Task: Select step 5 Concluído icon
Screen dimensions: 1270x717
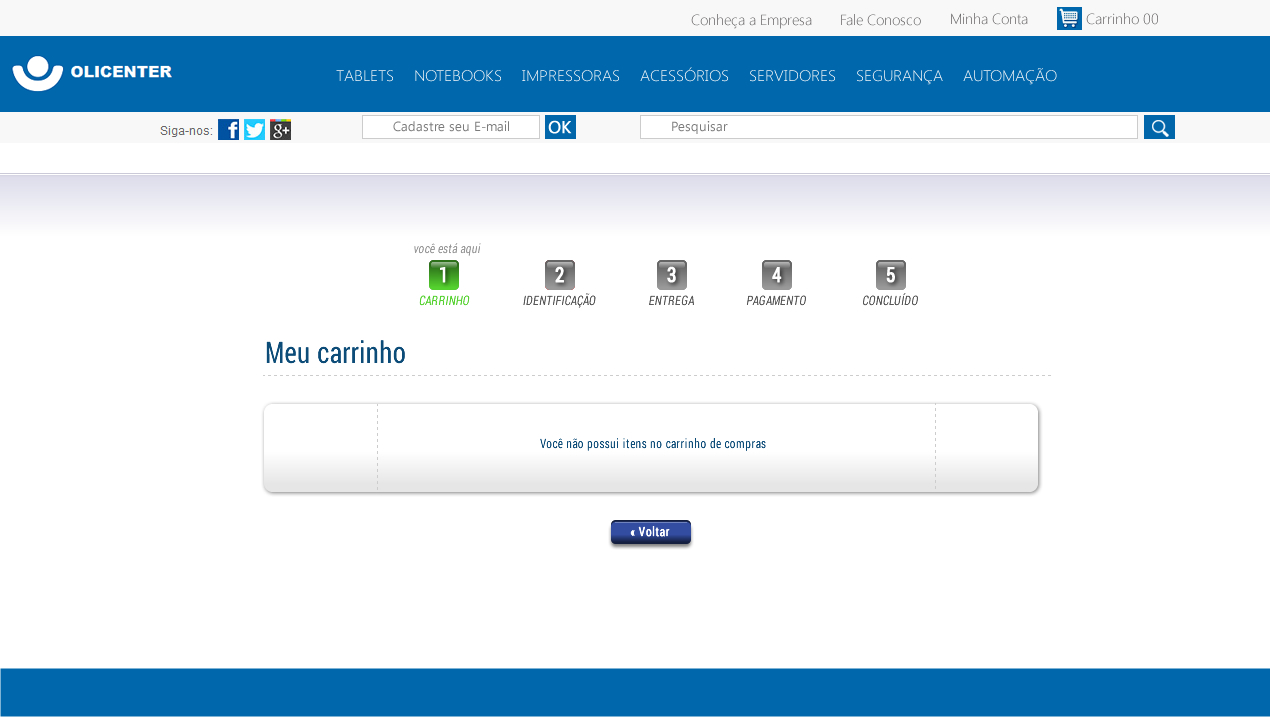Action: pos(890,275)
